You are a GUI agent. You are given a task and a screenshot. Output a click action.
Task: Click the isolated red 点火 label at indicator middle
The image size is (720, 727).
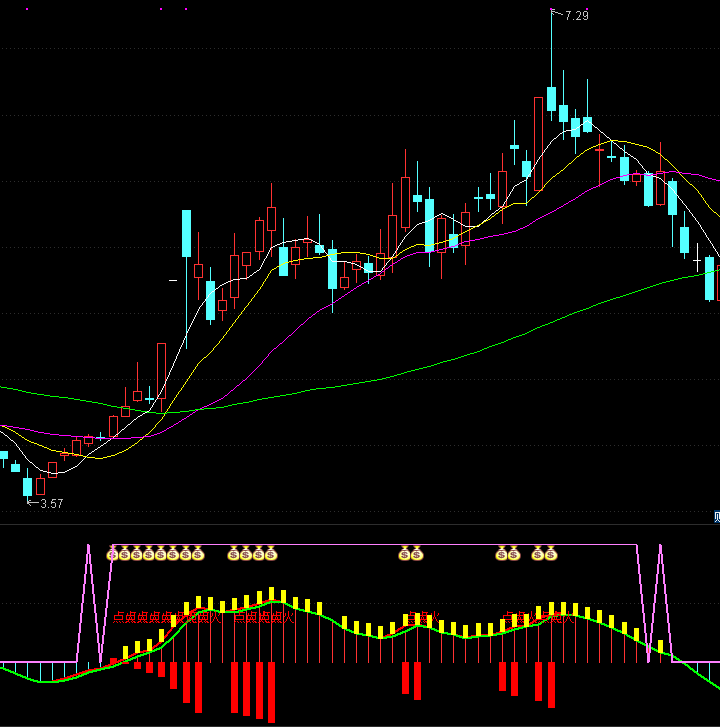pyautogui.click(x=422, y=617)
